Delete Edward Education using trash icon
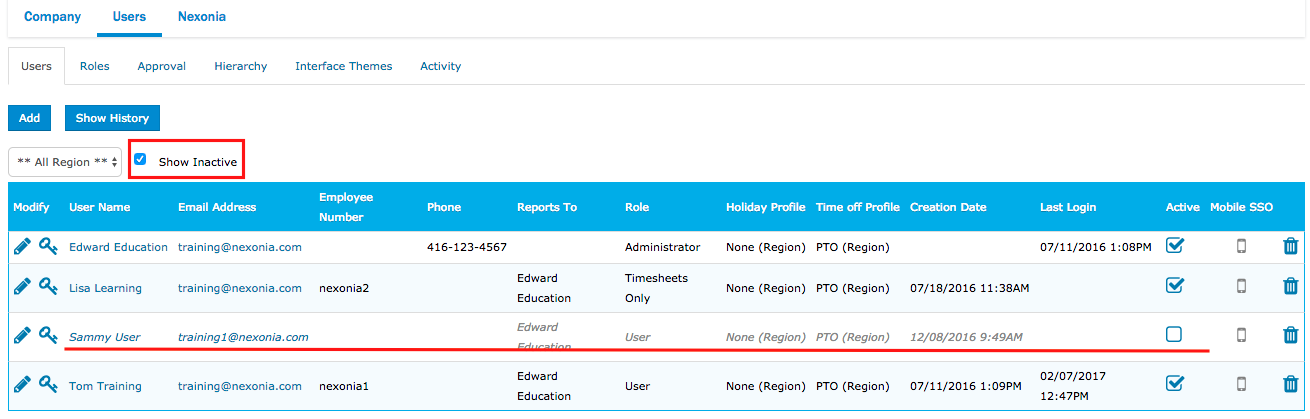Image resolution: width=1310 pixels, height=419 pixels. 1290,246
